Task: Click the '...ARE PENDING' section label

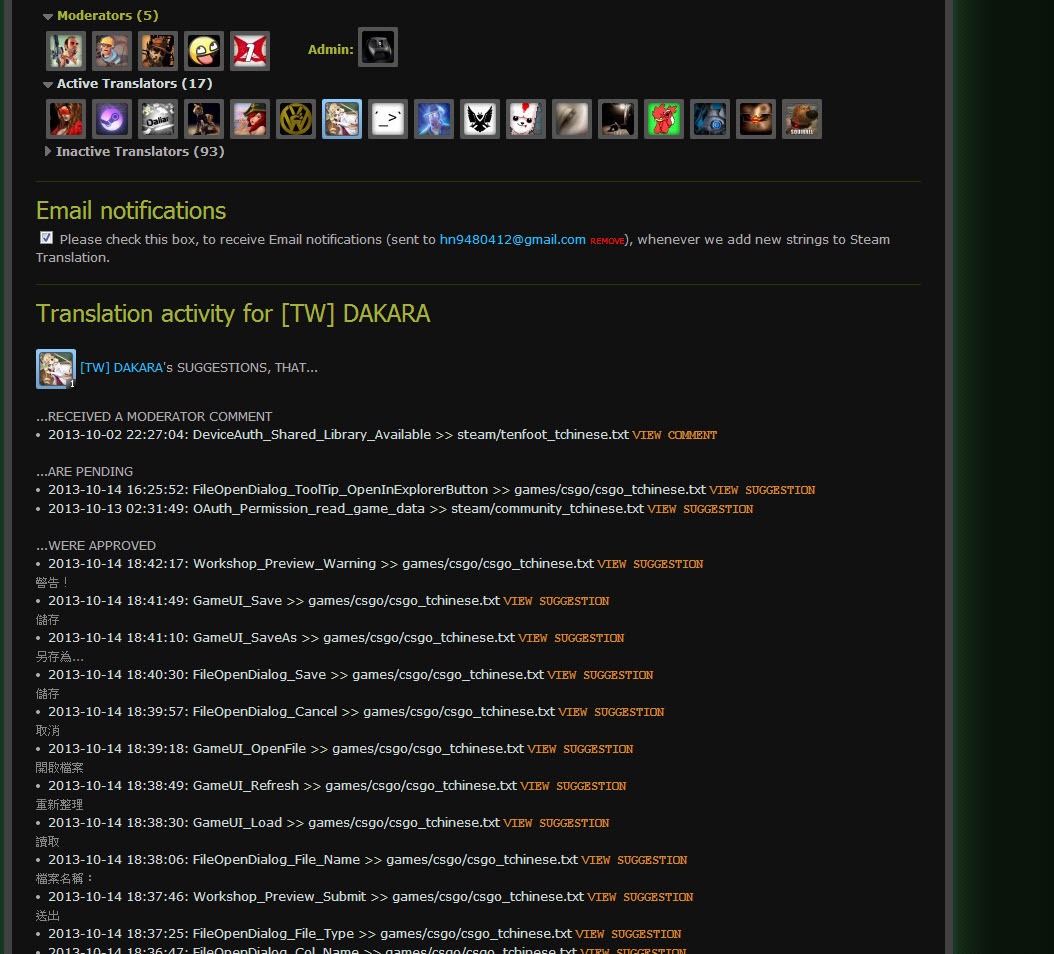Action: coord(85,471)
